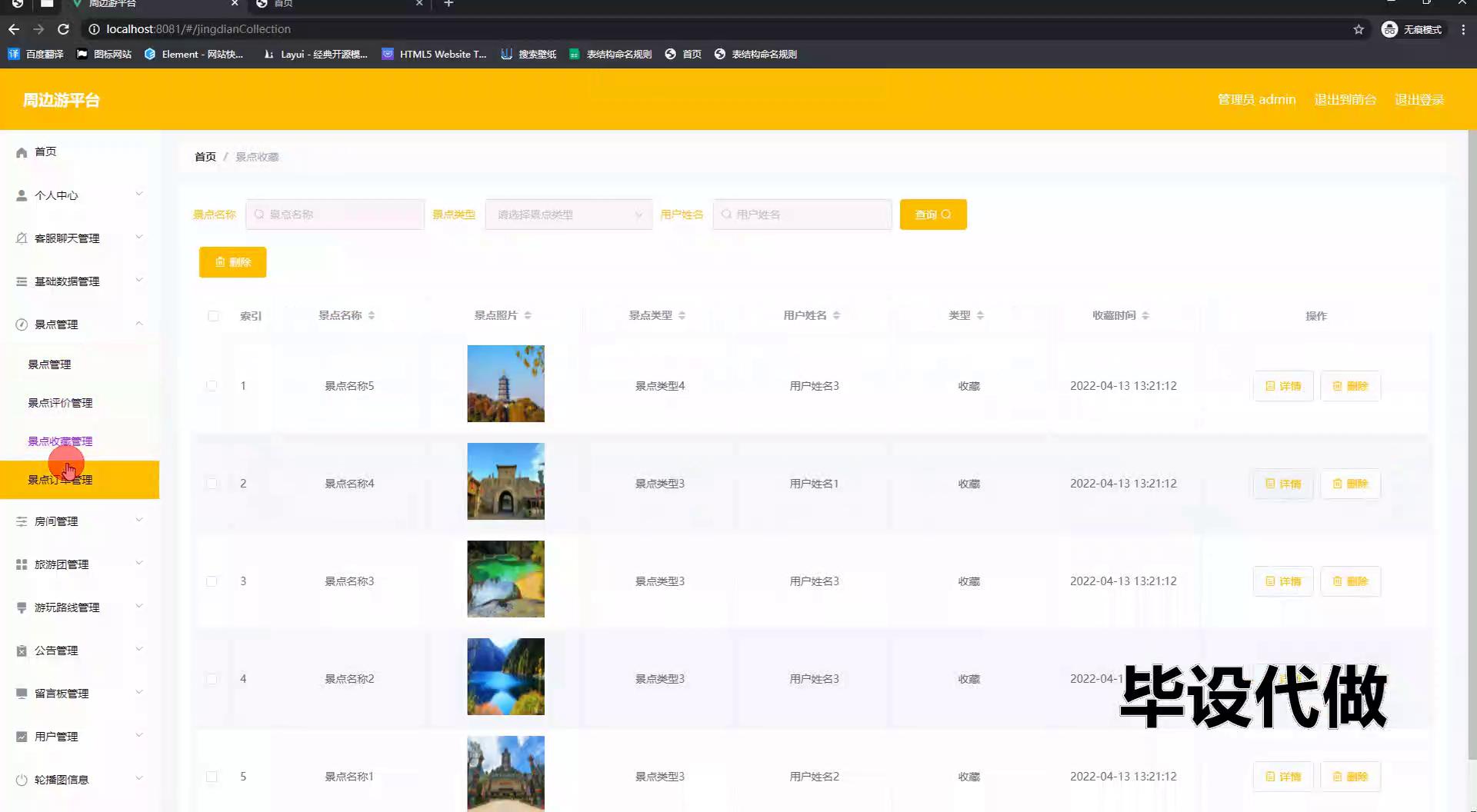The image size is (1477, 812).
Task: Open 景点评价管理 in the sidebar
Action: pos(60,403)
